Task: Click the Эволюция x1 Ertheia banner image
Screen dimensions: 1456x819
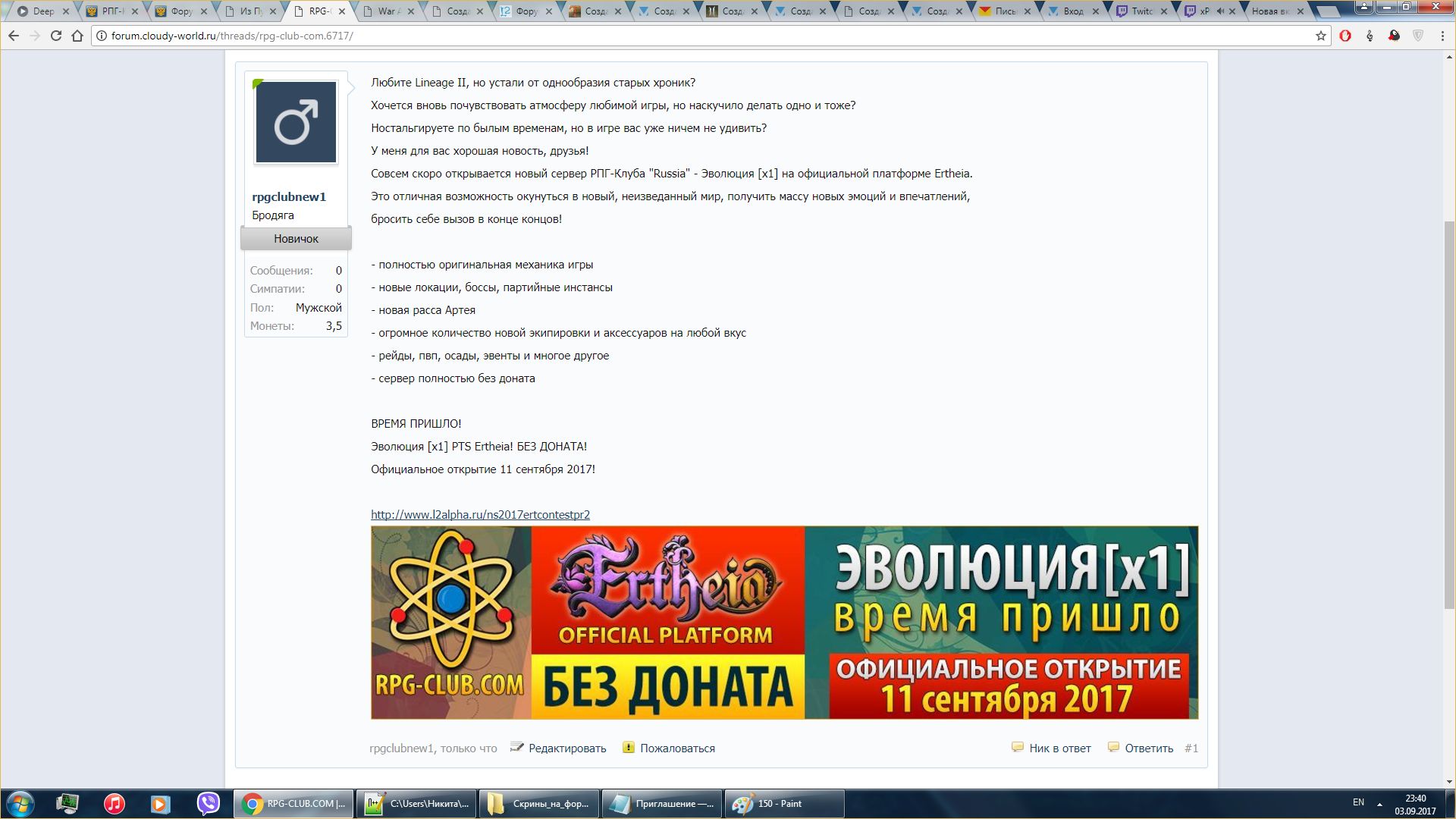Action: (784, 622)
